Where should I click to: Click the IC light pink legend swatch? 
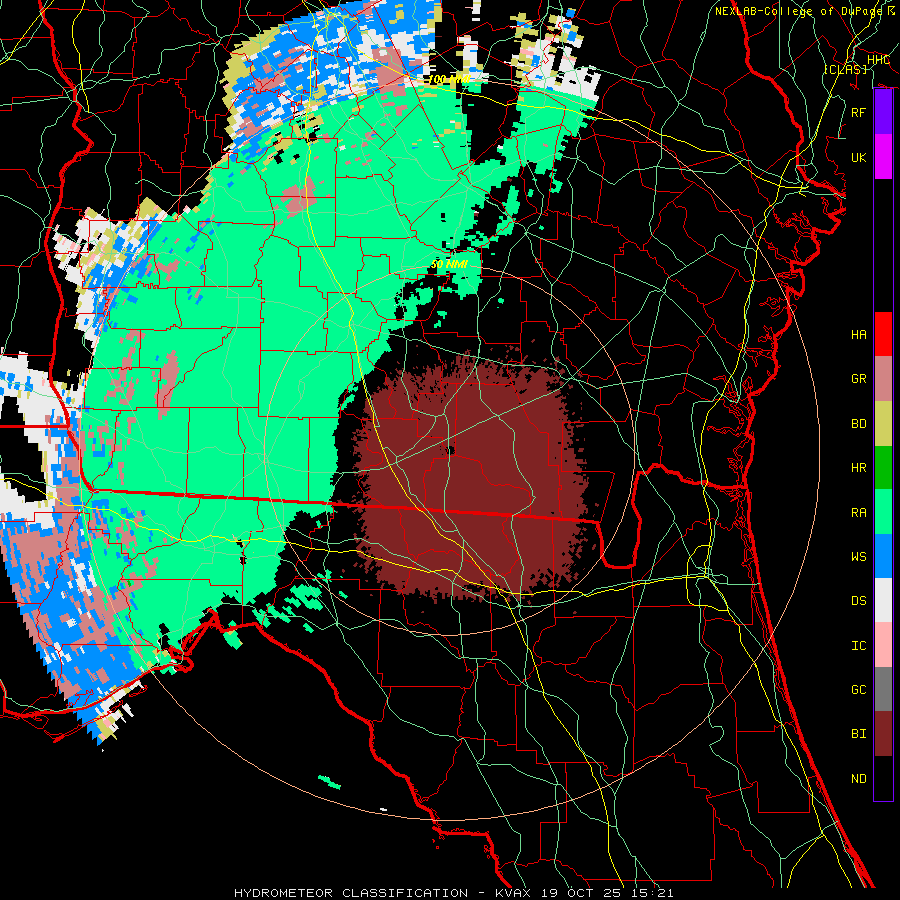click(x=883, y=645)
